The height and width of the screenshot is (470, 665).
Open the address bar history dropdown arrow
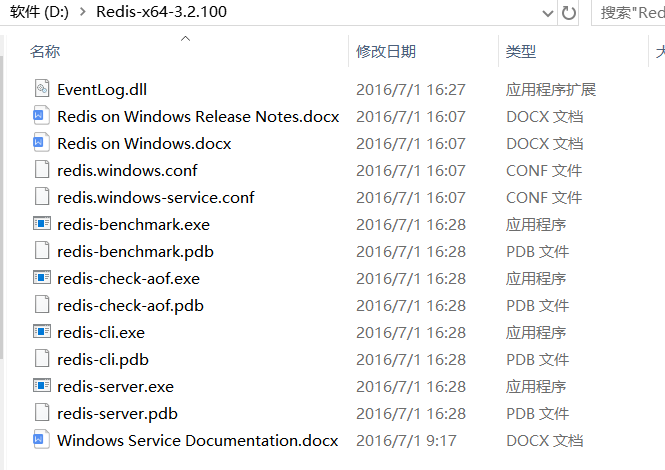click(x=547, y=13)
